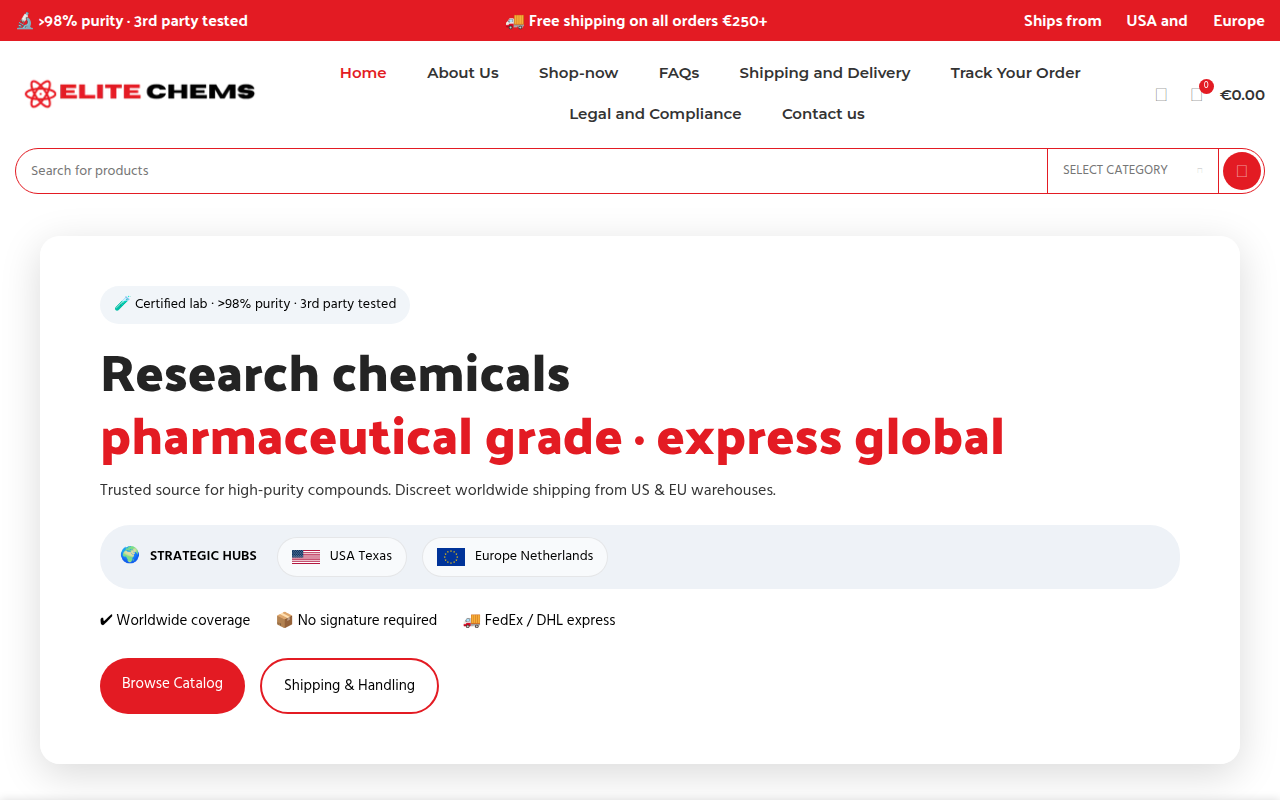Go to the Home menu item
The height and width of the screenshot is (800, 1280).
pos(363,73)
